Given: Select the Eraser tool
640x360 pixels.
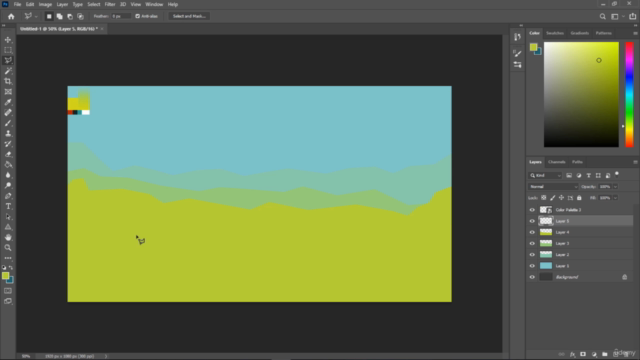Looking at the screenshot, I should point(8,154).
